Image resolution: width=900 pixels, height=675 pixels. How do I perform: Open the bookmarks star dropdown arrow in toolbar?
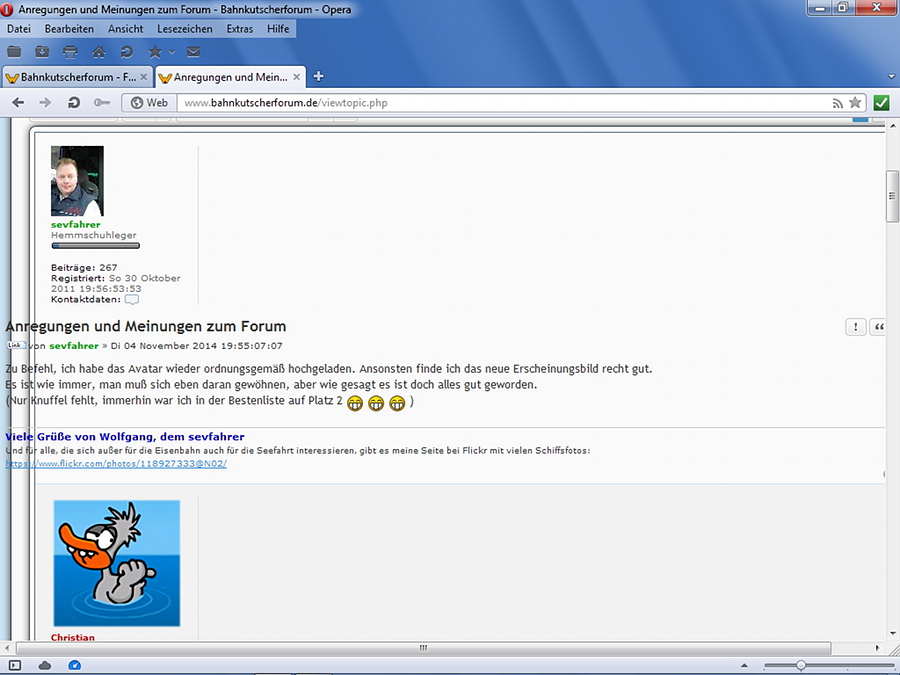pyautogui.click(x=172, y=52)
